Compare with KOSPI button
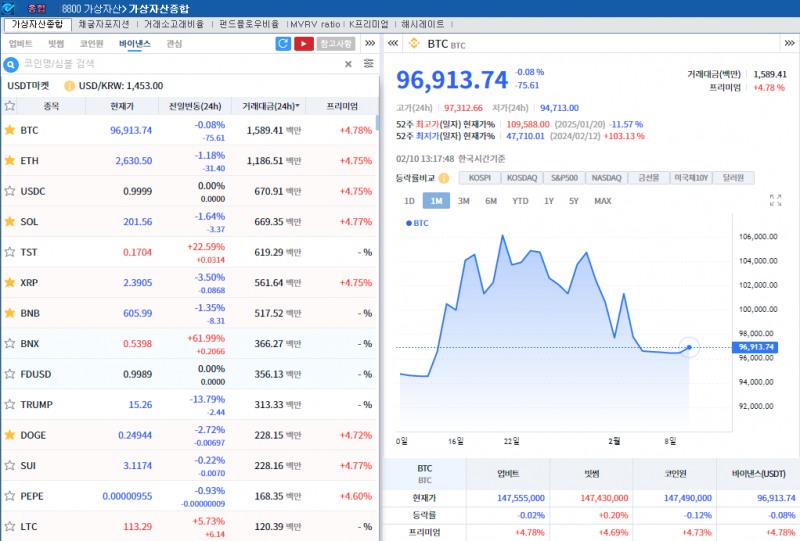 480,178
